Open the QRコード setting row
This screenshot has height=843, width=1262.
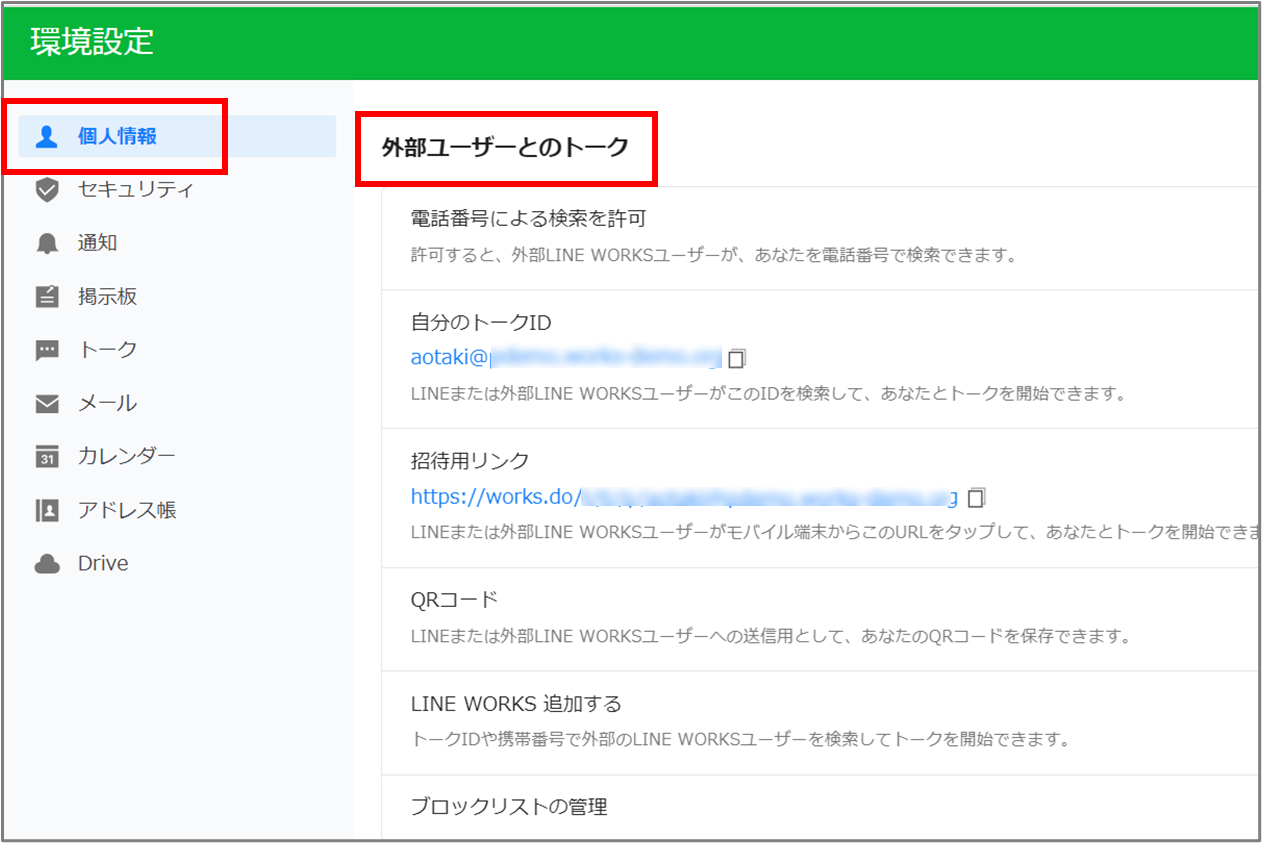(x=454, y=600)
